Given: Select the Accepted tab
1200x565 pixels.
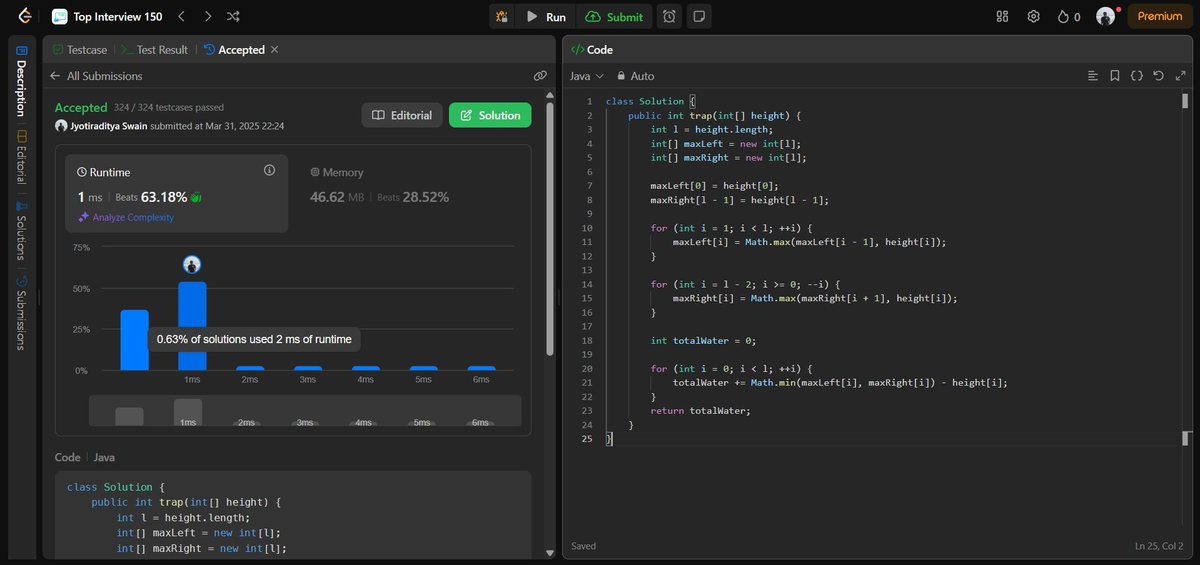Looking at the screenshot, I should [x=234, y=49].
